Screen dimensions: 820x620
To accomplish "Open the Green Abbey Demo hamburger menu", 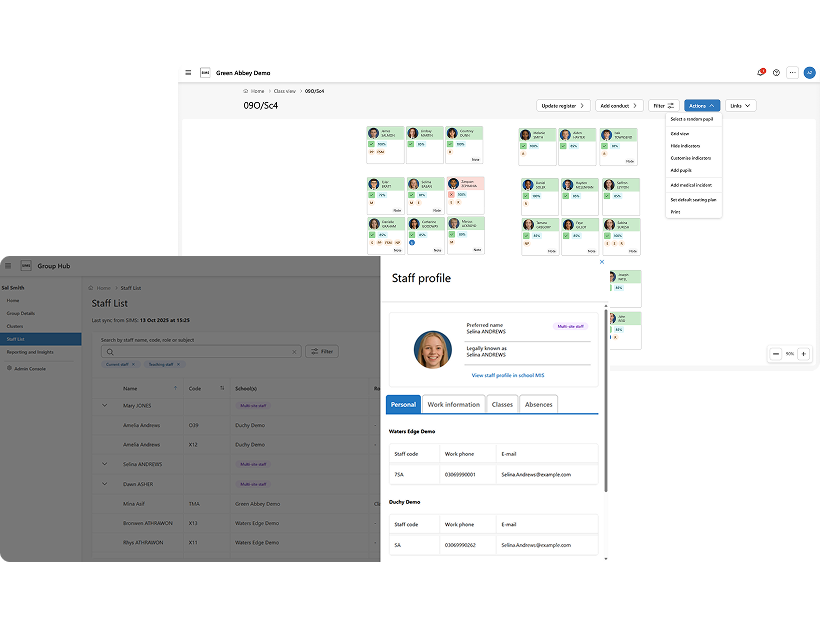I will coord(188,72).
